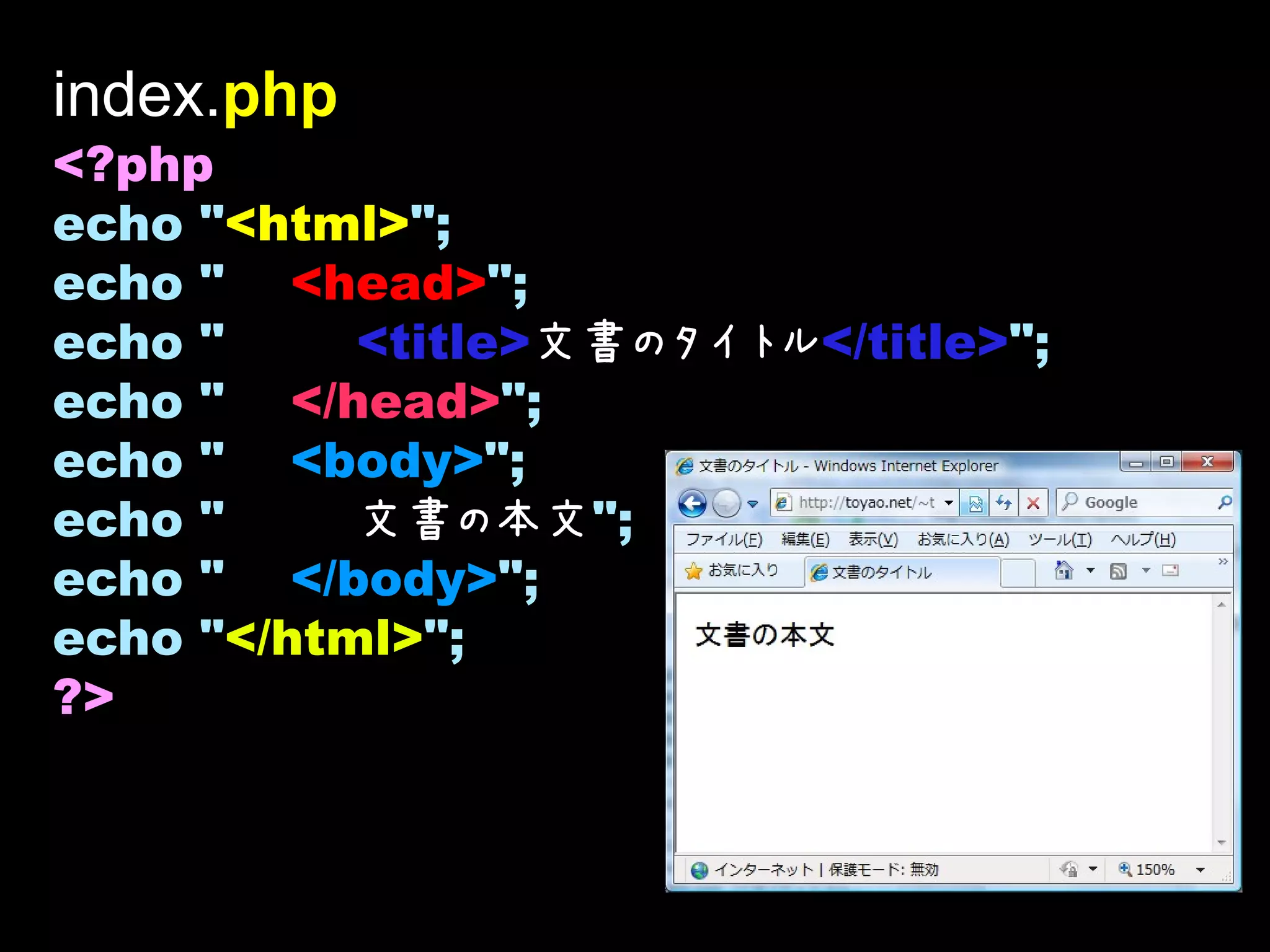Image resolution: width=1270 pixels, height=952 pixels.
Task: Open the お気に入り(A) menu
Action: [x=963, y=539]
